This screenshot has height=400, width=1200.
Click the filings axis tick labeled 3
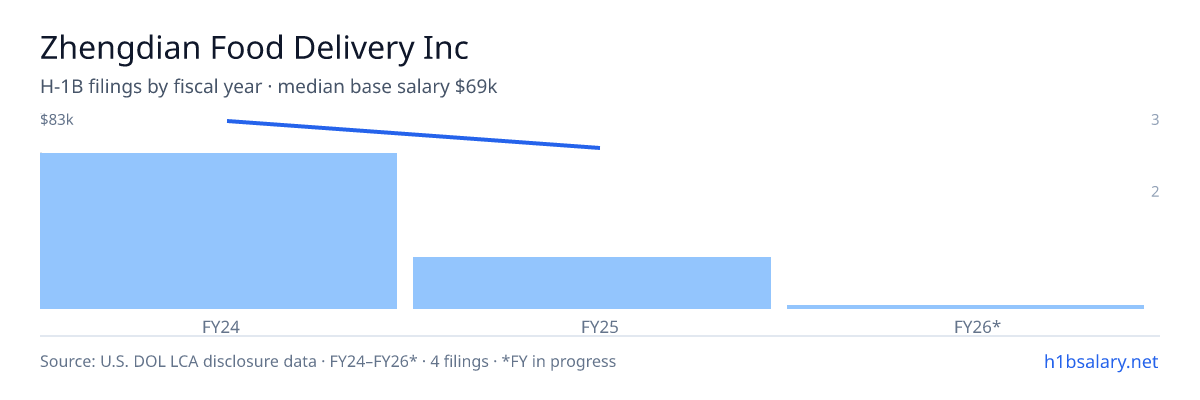(1155, 120)
